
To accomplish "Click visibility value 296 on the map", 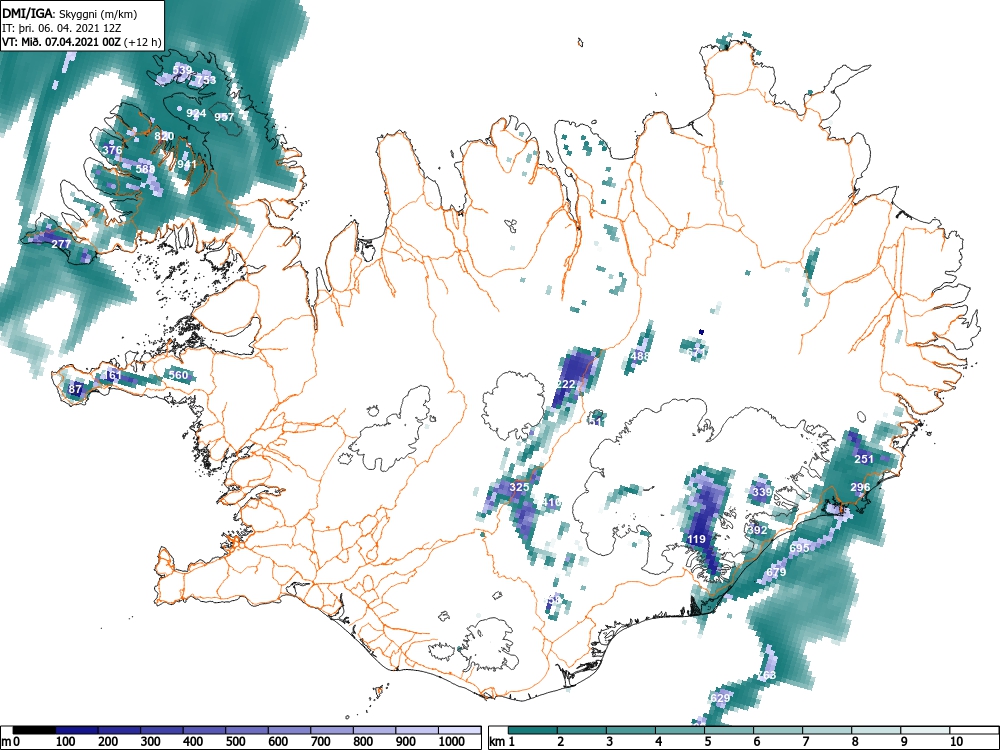I will (x=860, y=487).
